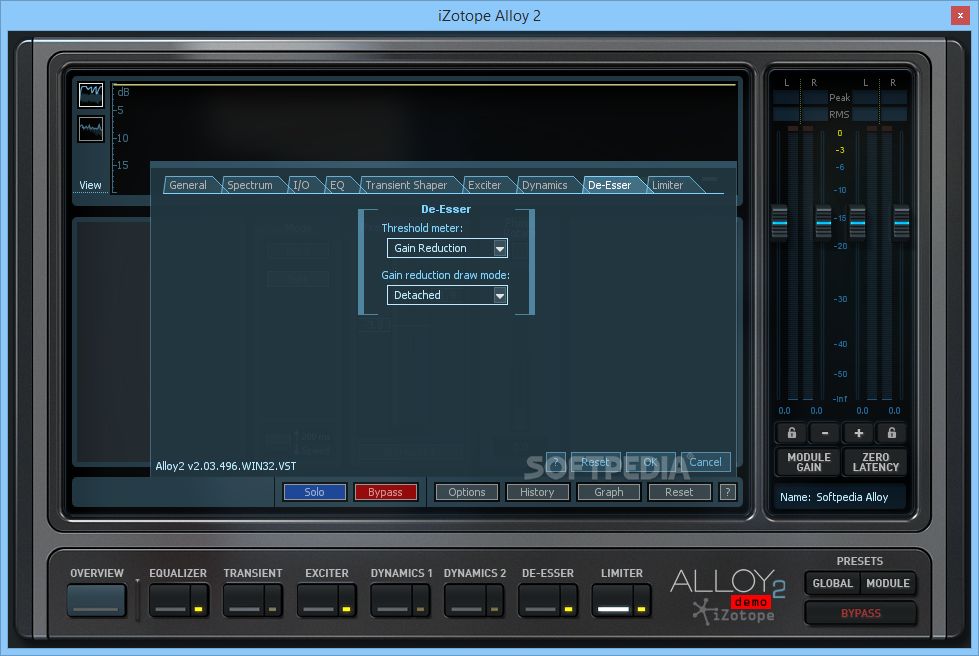979x656 pixels.
Task: Click the left input lock icon
Action: [791, 433]
